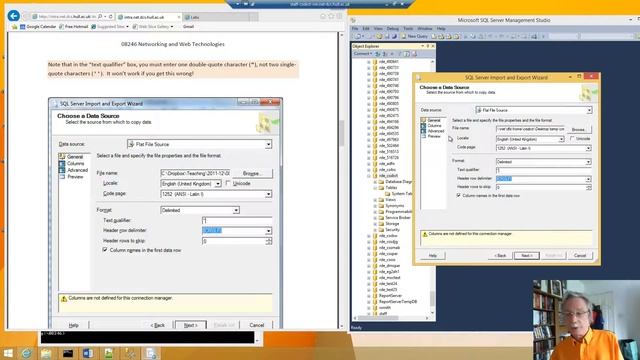Refresh the page in the address bar

pos(111,17)
